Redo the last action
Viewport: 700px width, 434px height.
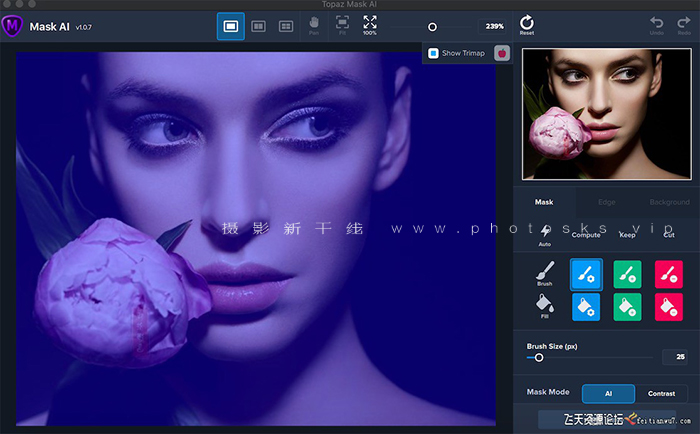coord(683,25)
